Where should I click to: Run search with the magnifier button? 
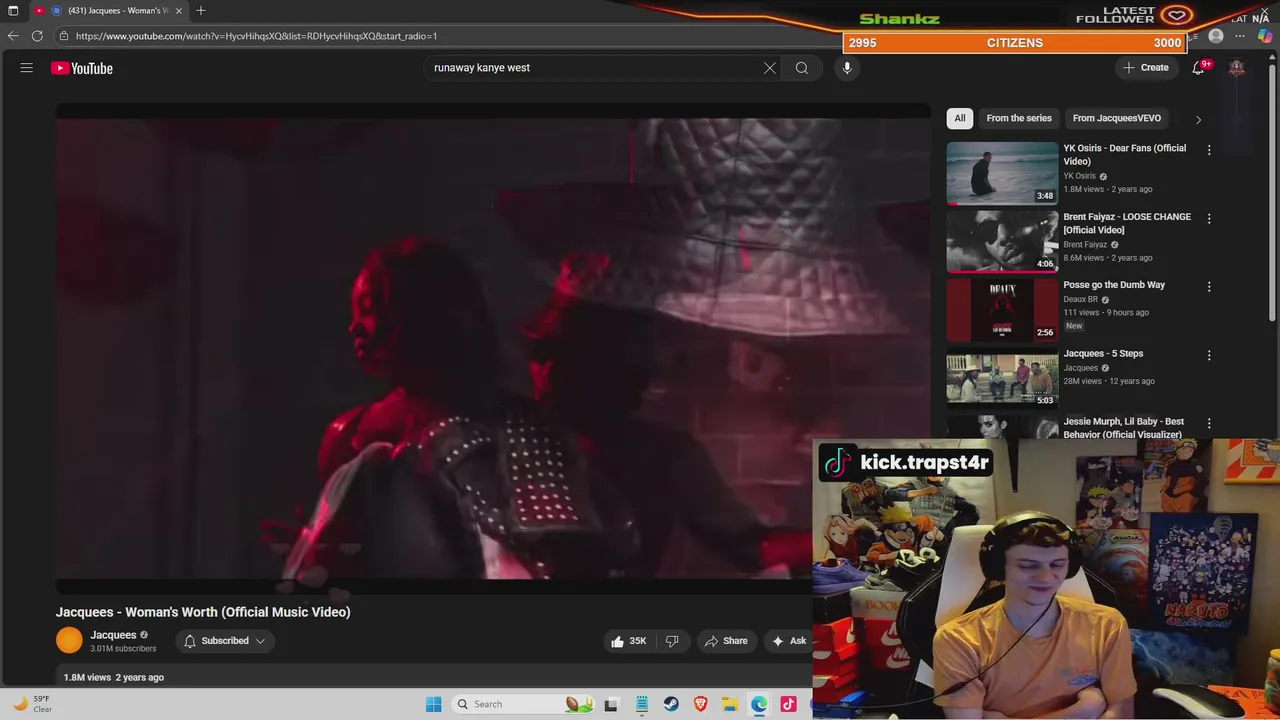[x=802, y=68]
